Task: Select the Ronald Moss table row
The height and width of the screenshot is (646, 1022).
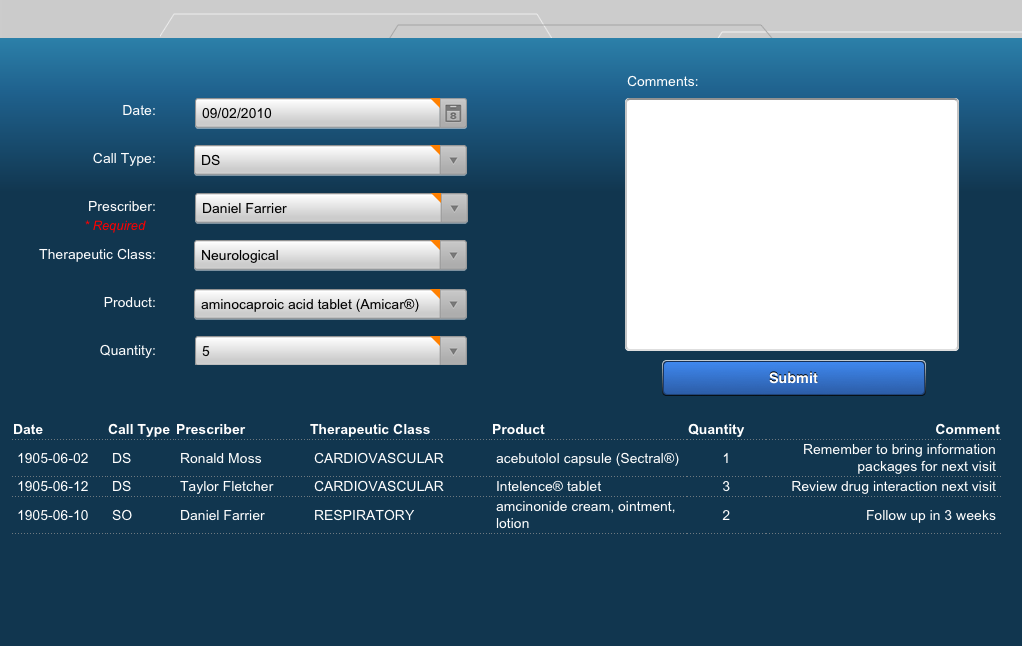Action: [x=221, y=459]
